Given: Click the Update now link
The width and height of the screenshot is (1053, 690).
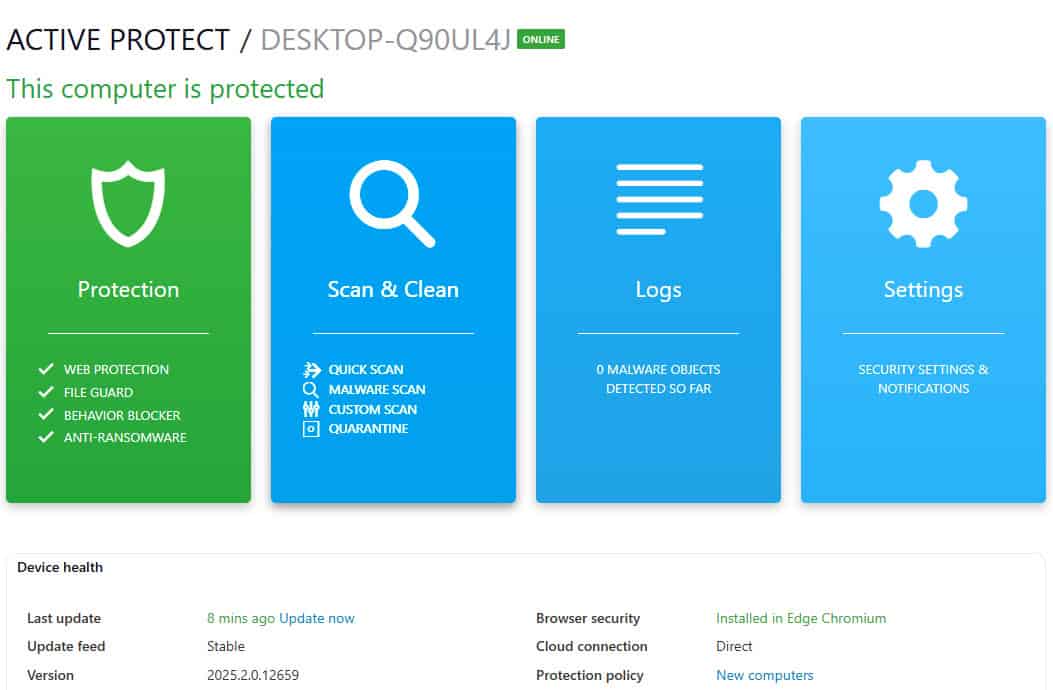Looking at the screenshot, I should [317, 619].
